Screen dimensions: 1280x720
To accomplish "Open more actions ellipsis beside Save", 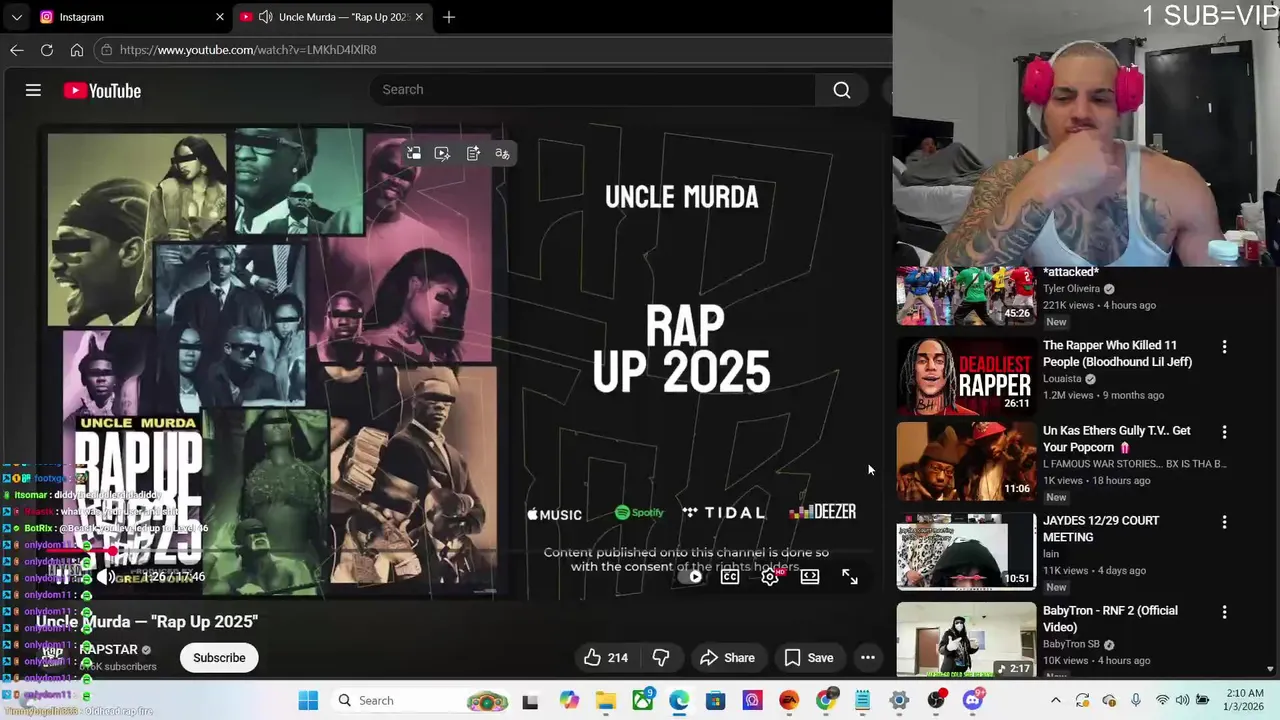I will point(868,658).
